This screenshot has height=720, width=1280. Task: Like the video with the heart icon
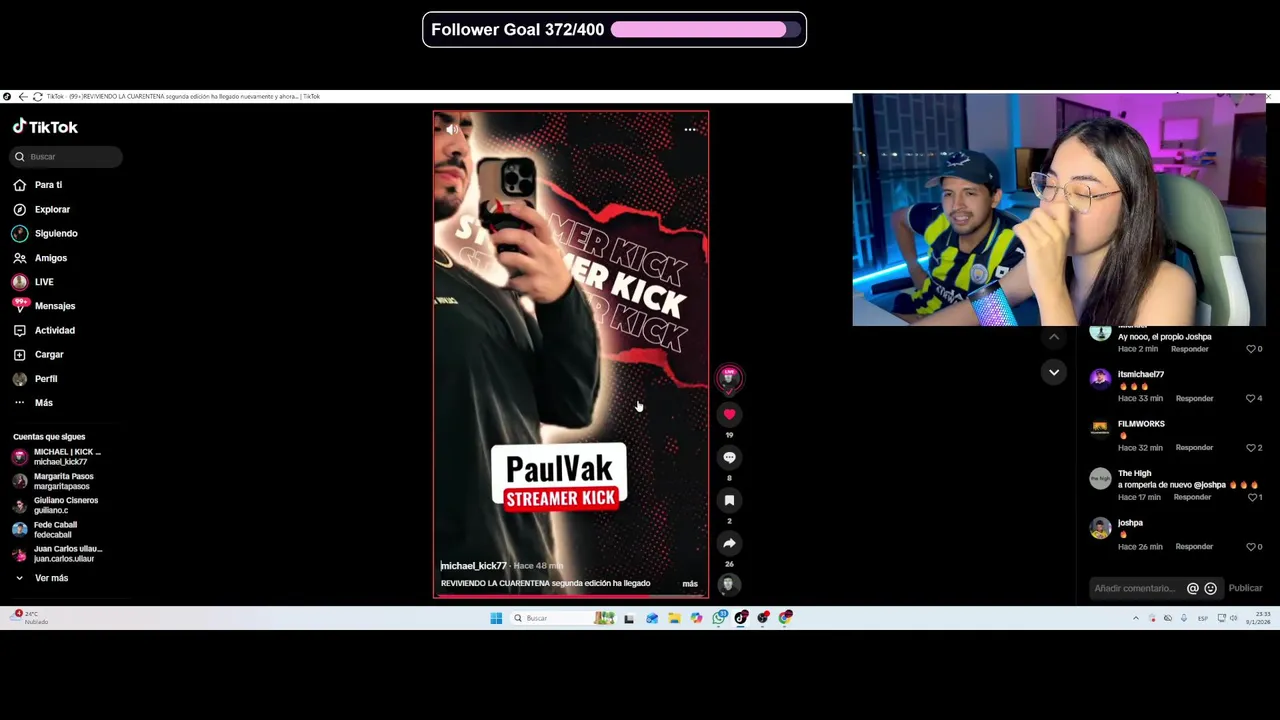729,414
